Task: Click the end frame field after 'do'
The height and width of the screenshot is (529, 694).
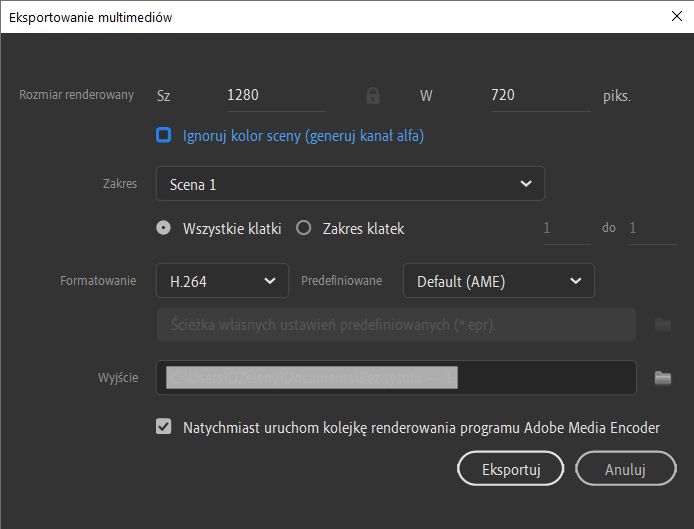Action: pyautogui.click(x=652, y=228)
